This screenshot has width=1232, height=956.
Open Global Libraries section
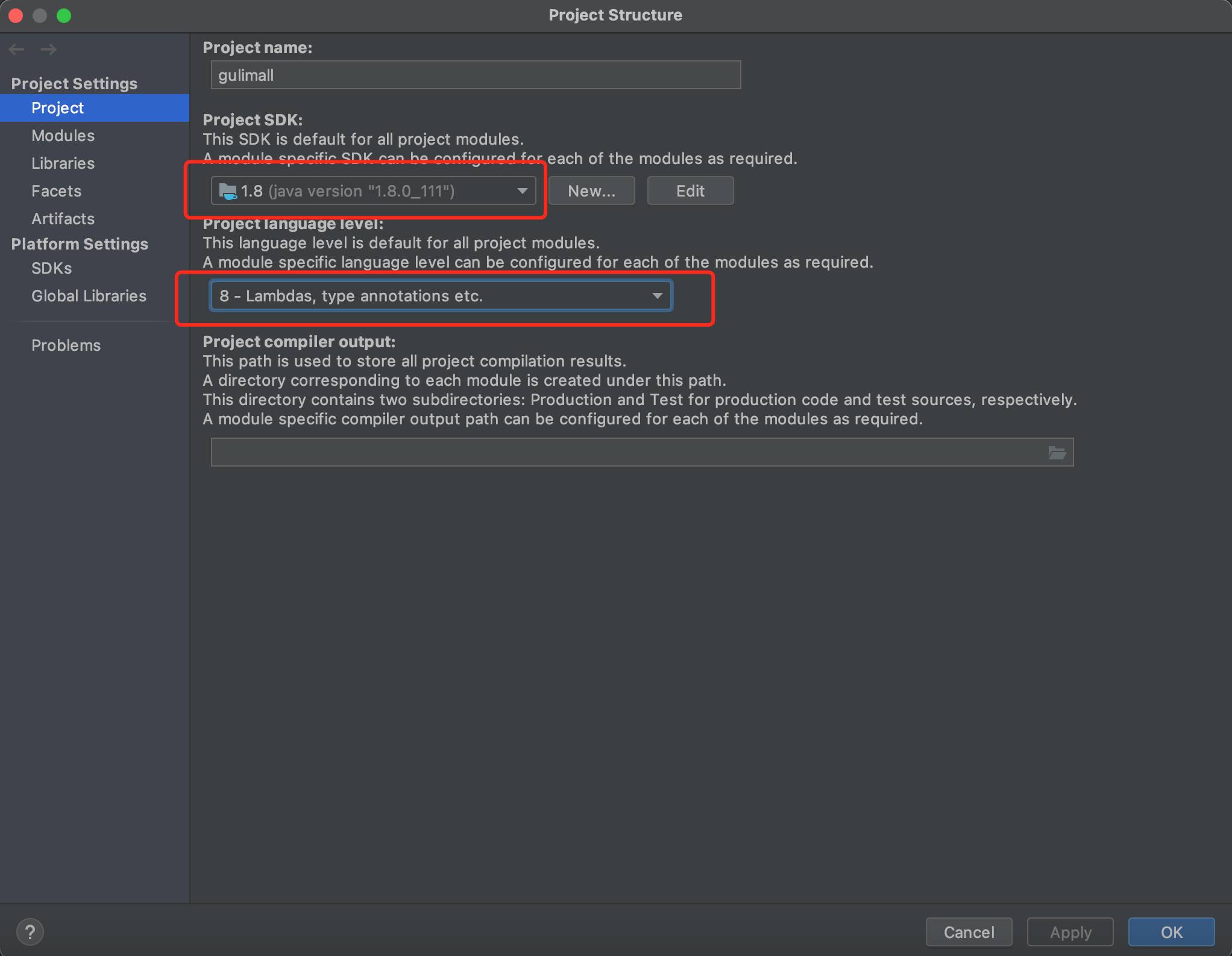pos(89,296)
